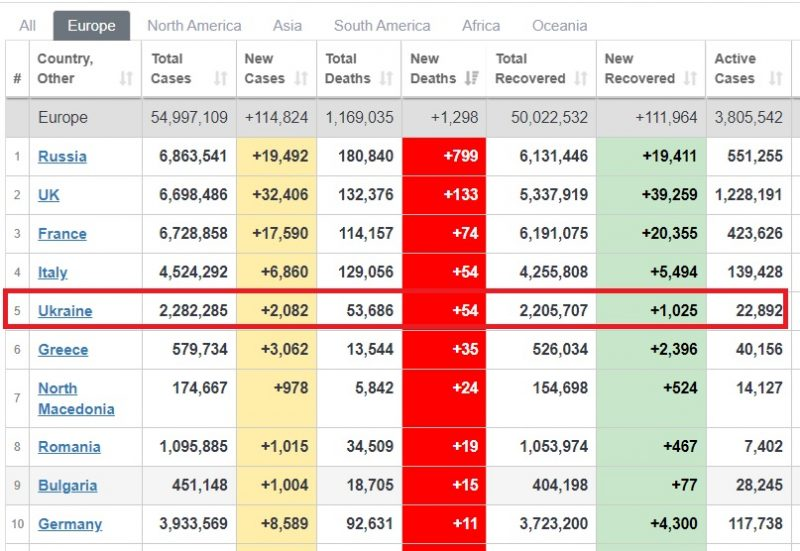The width and height of the screenshot is (800, 551).
Task: Click France total deaths 114,157
Action: pyautogui.click(x=366, y=234)
